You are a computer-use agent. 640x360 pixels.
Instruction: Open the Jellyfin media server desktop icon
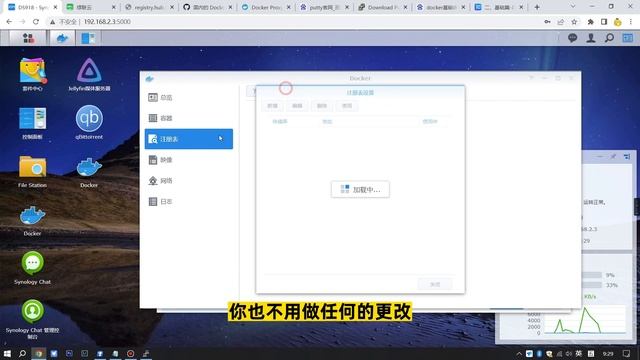click(x=89, y=75)
